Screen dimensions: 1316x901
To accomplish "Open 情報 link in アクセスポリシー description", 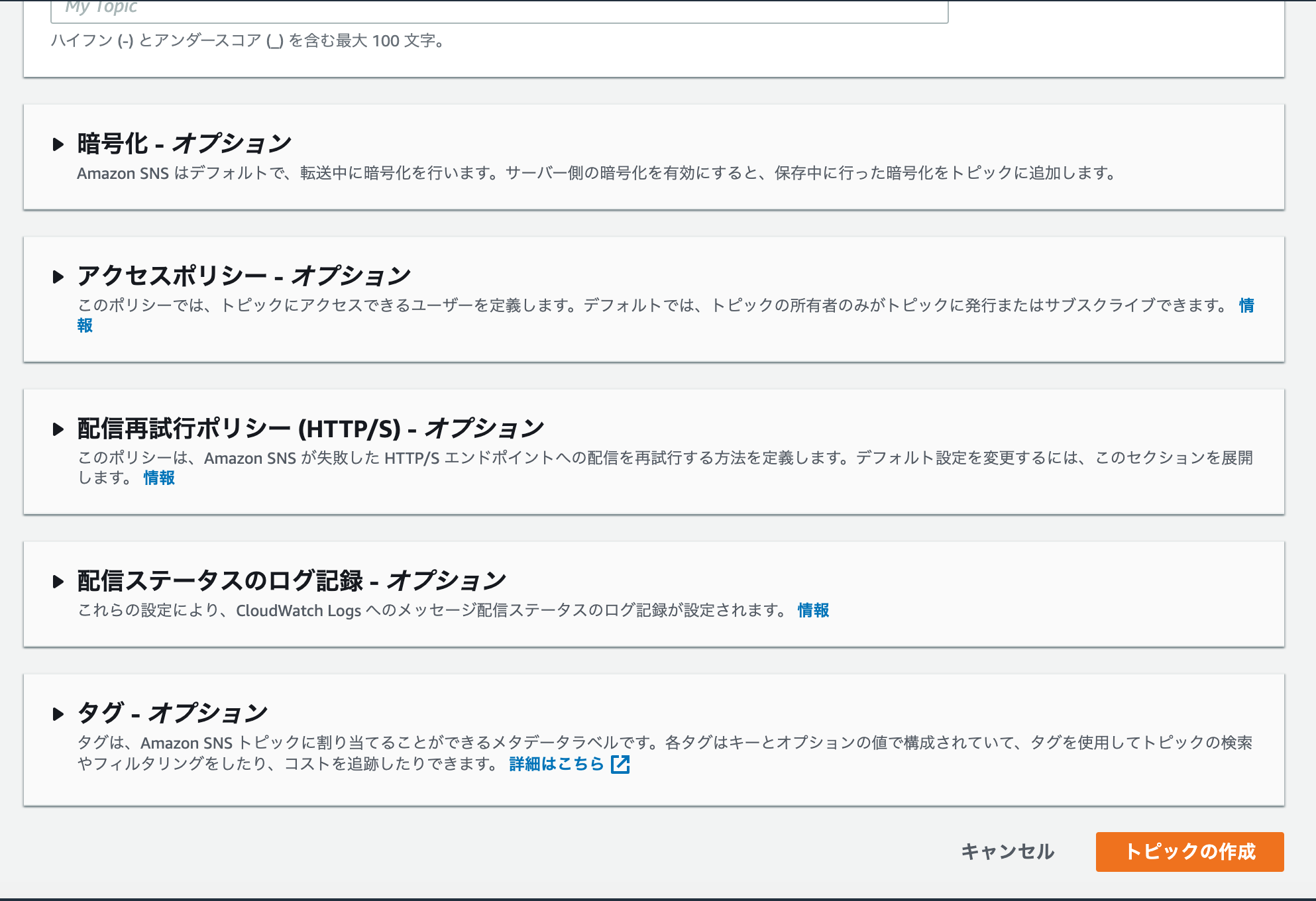I will point(1246,305).
